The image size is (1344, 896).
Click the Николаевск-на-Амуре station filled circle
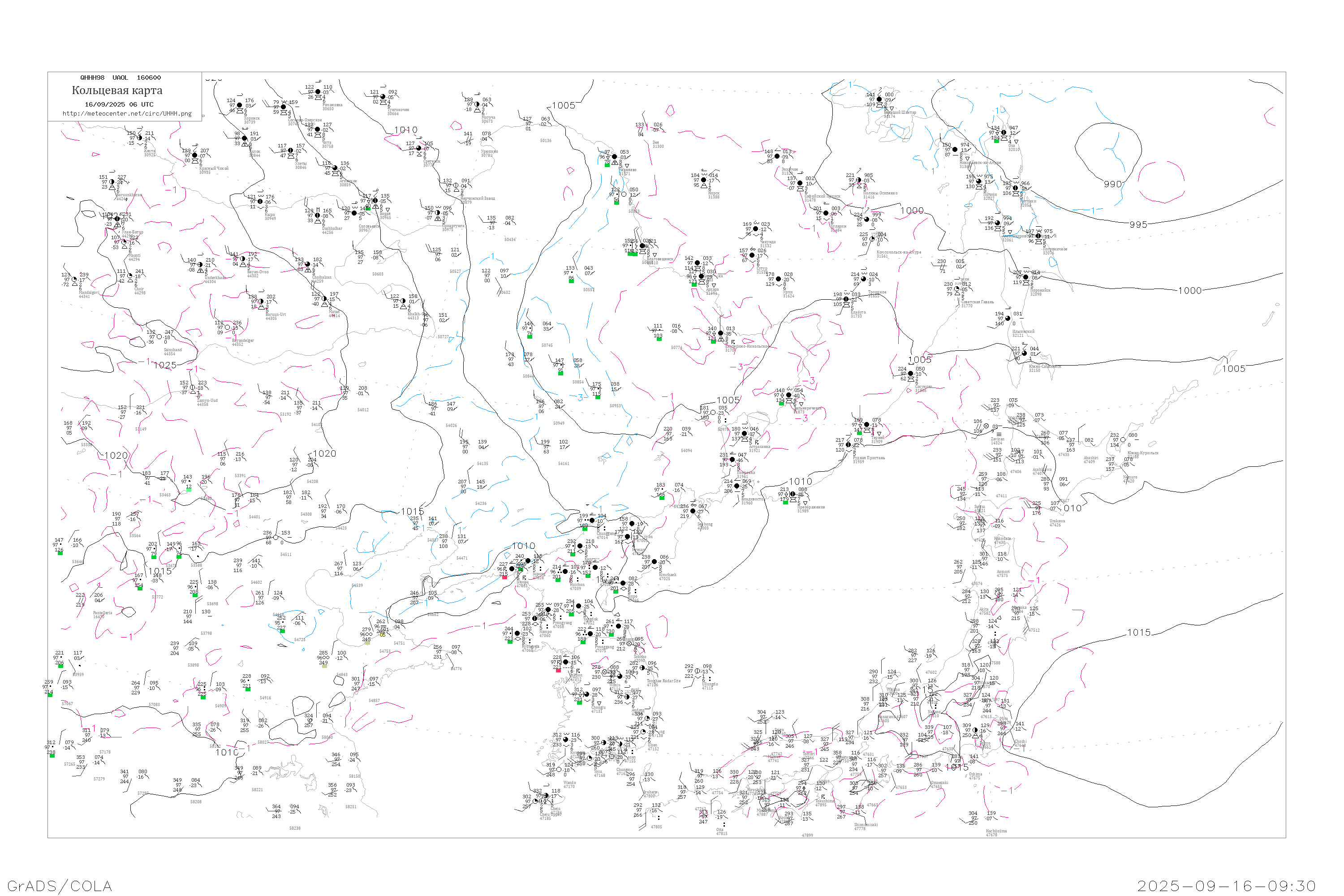pos(955,150)
